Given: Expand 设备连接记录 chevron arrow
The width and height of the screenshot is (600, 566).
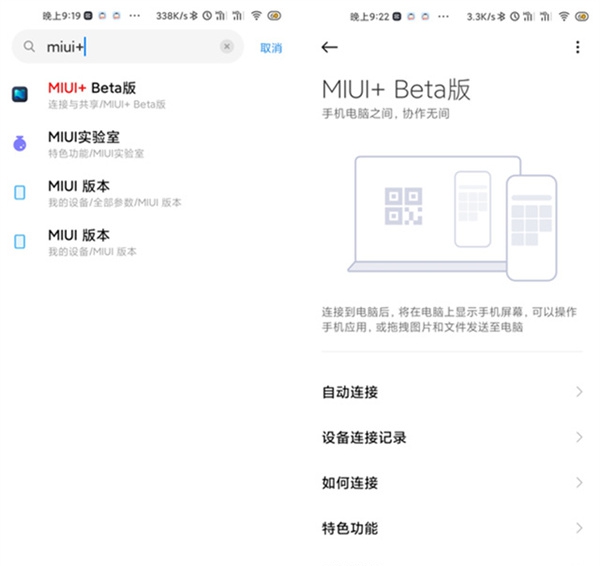Looking at the screenshot, I should [579, 437].
